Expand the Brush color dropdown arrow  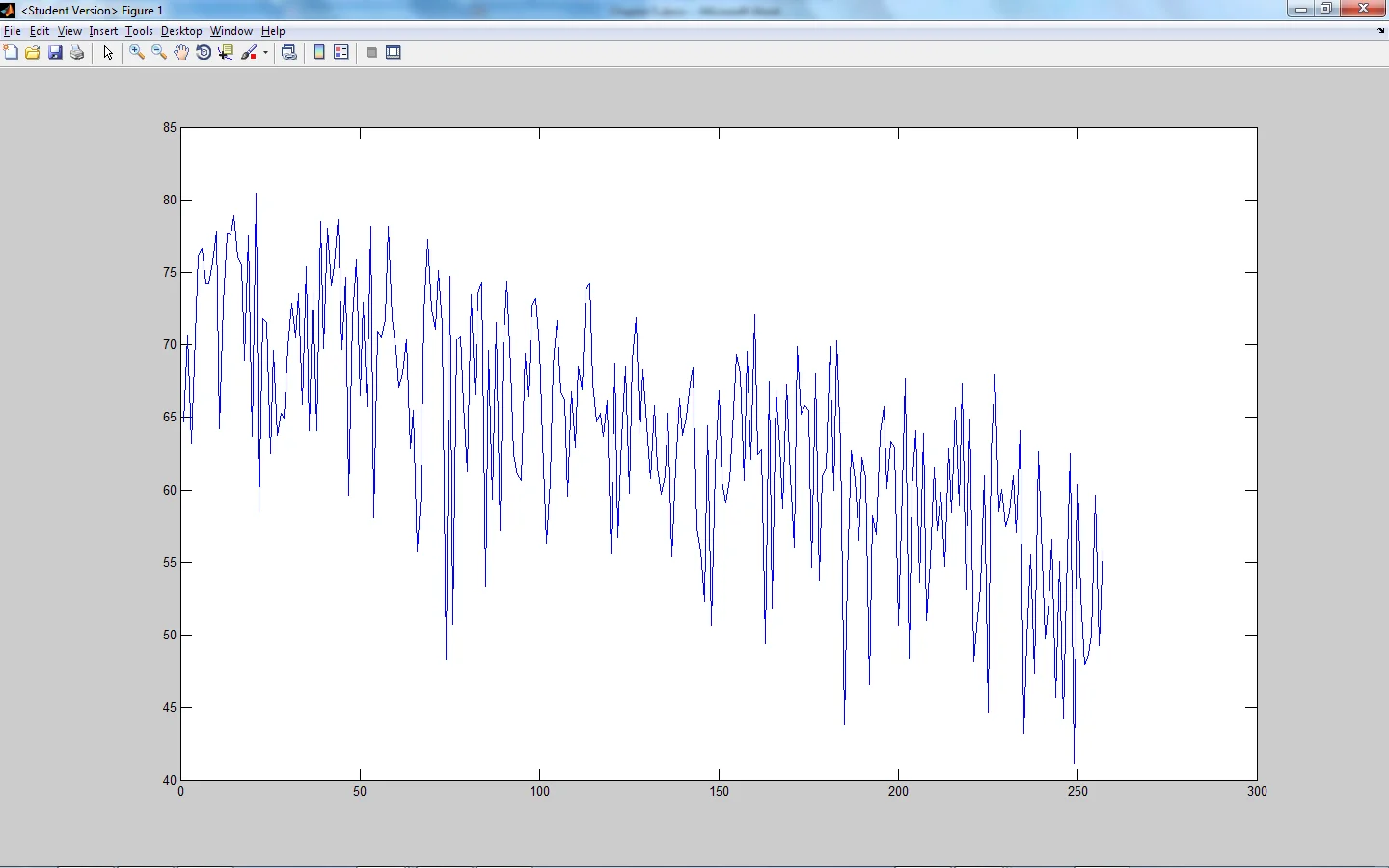point(265,53)
